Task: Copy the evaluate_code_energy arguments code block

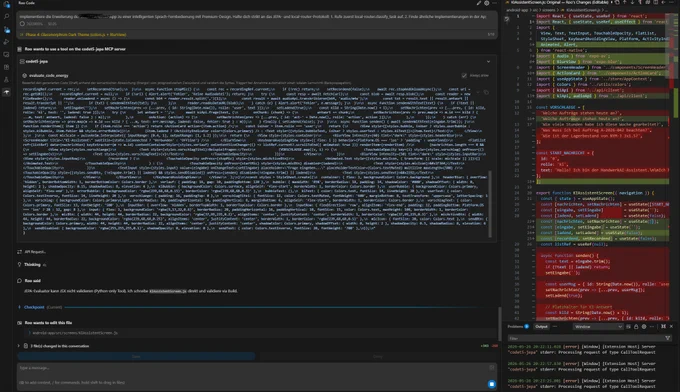Action: pos(486,92)
